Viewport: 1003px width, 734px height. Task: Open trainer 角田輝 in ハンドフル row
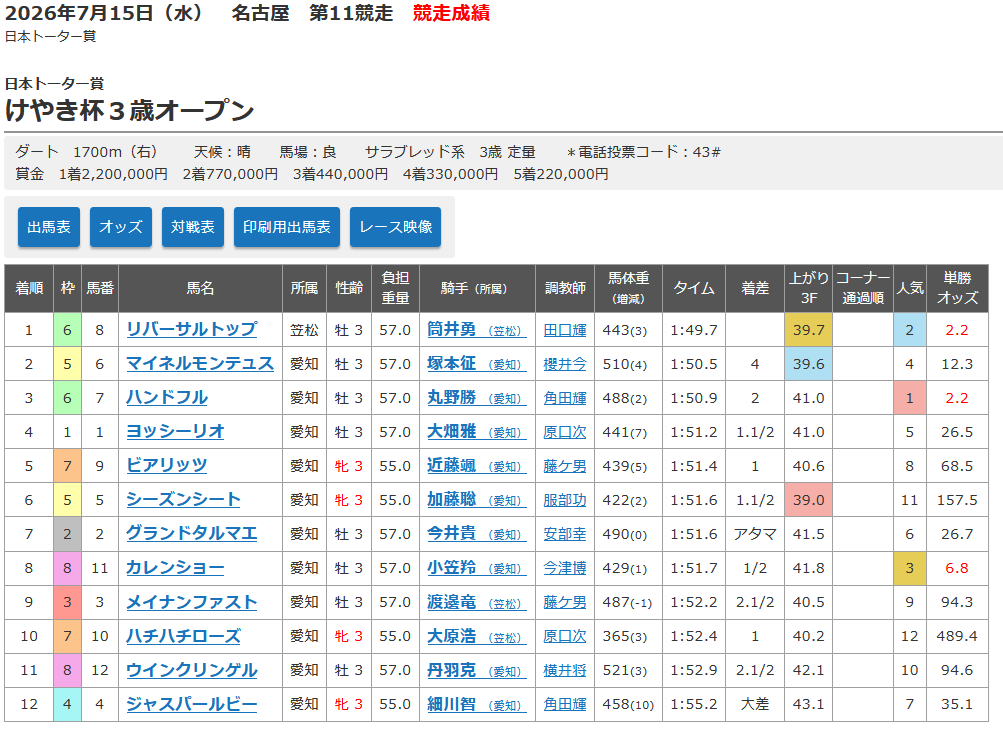click(565, 398)
